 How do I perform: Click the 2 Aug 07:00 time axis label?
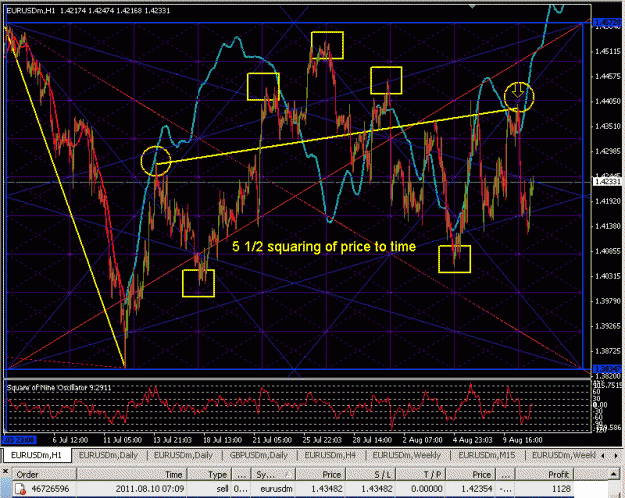pyautogui.click(x=422, y=440)
